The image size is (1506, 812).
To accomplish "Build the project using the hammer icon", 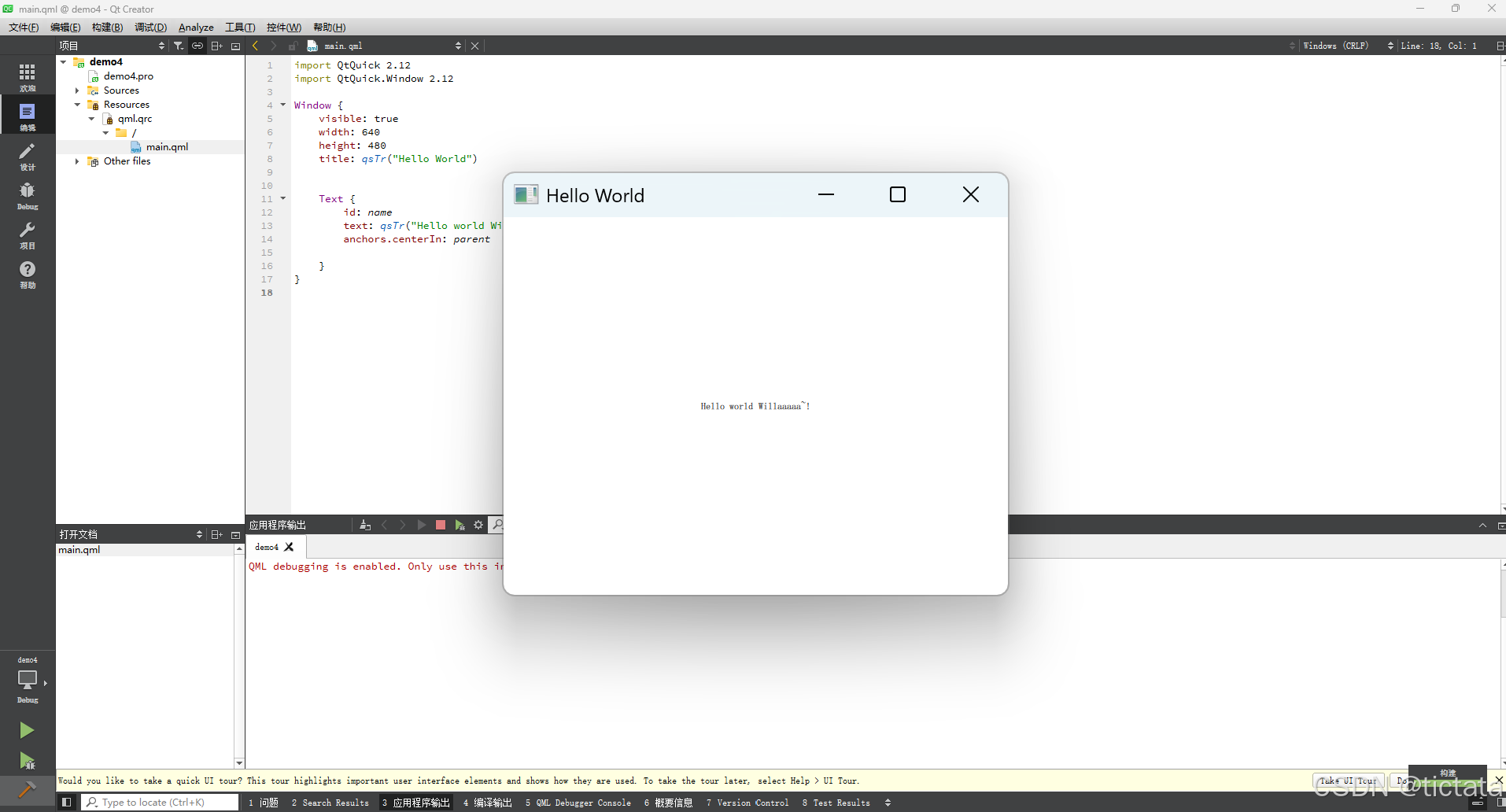I will pyautogui.click(x=26, y=790).
